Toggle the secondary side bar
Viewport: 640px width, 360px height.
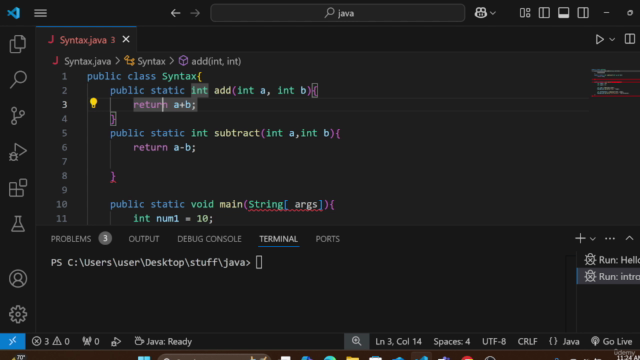pos(583,13)
